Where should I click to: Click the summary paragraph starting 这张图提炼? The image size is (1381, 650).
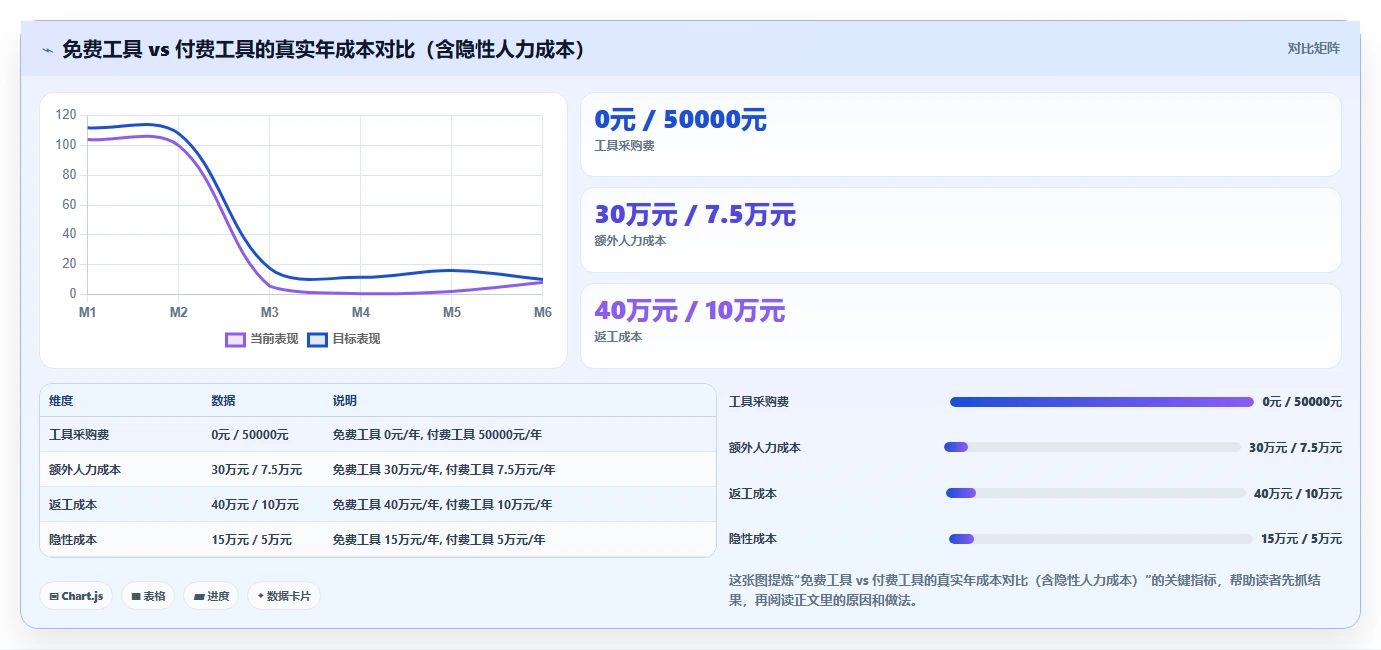[x=1026, y=590]
